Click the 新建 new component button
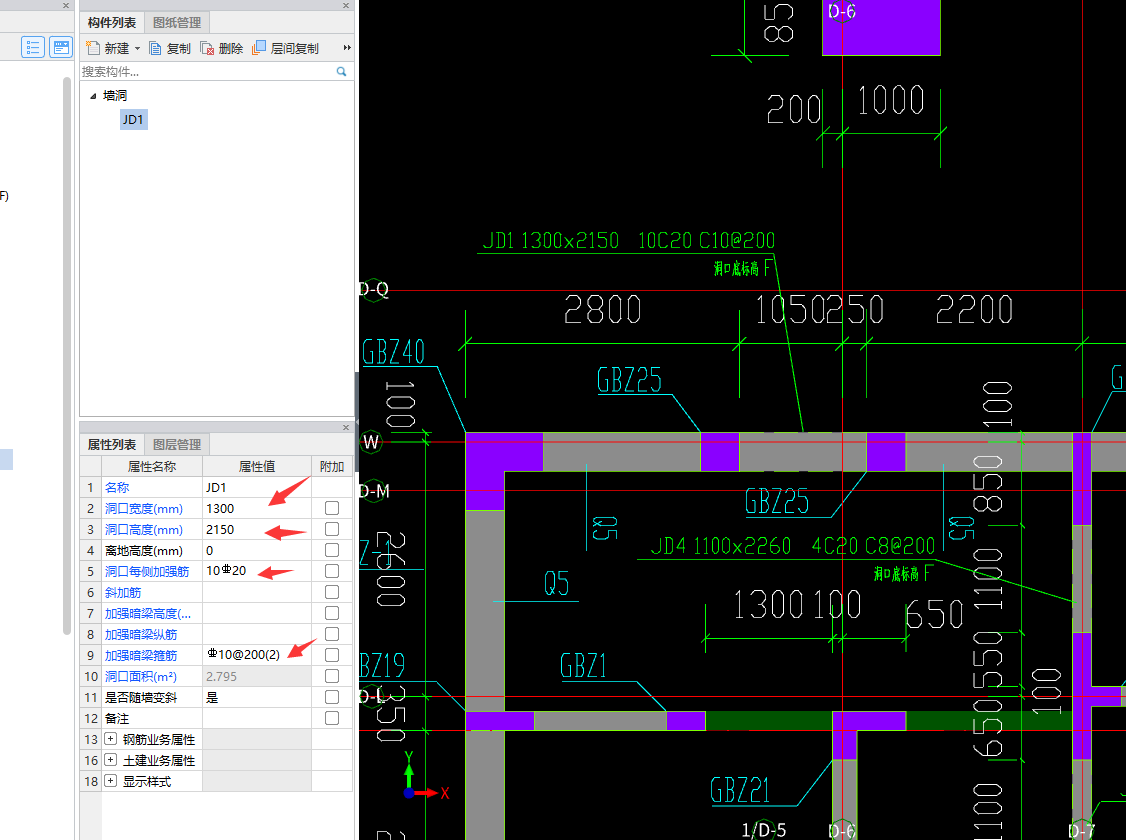Image resolution: width=1126 pixels, height=840 pixels. pos(108,48)
